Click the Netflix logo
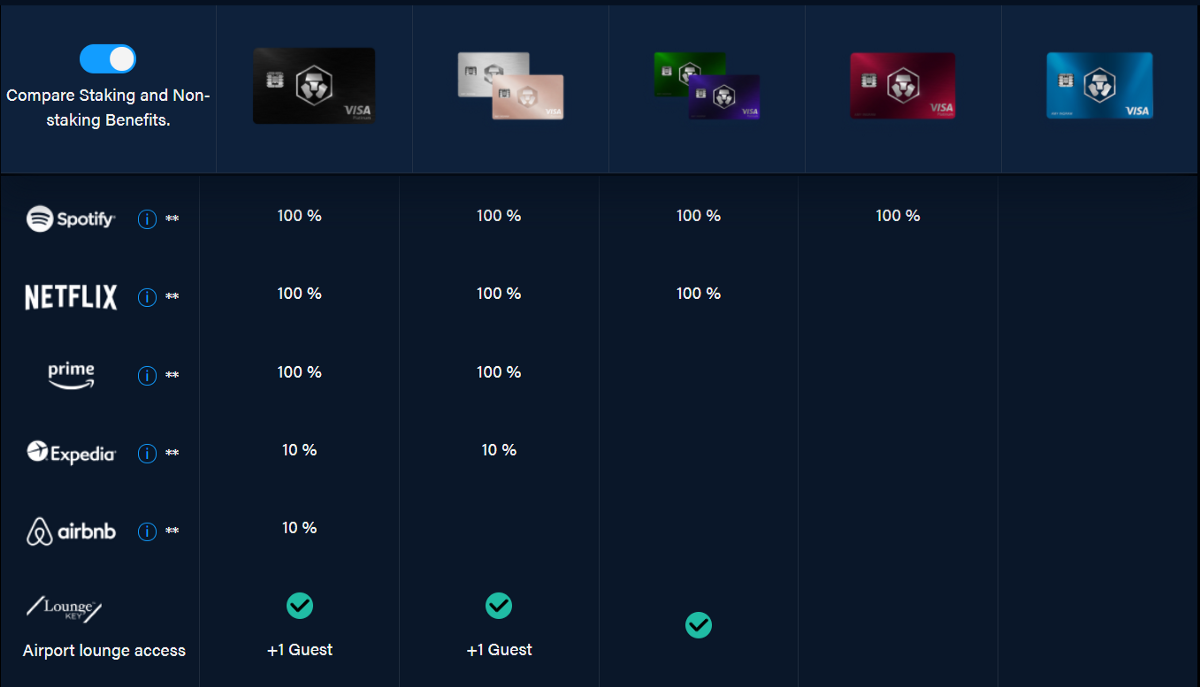Image resolution: width=1200 pixels, height=687 pixels. (71, 297)
